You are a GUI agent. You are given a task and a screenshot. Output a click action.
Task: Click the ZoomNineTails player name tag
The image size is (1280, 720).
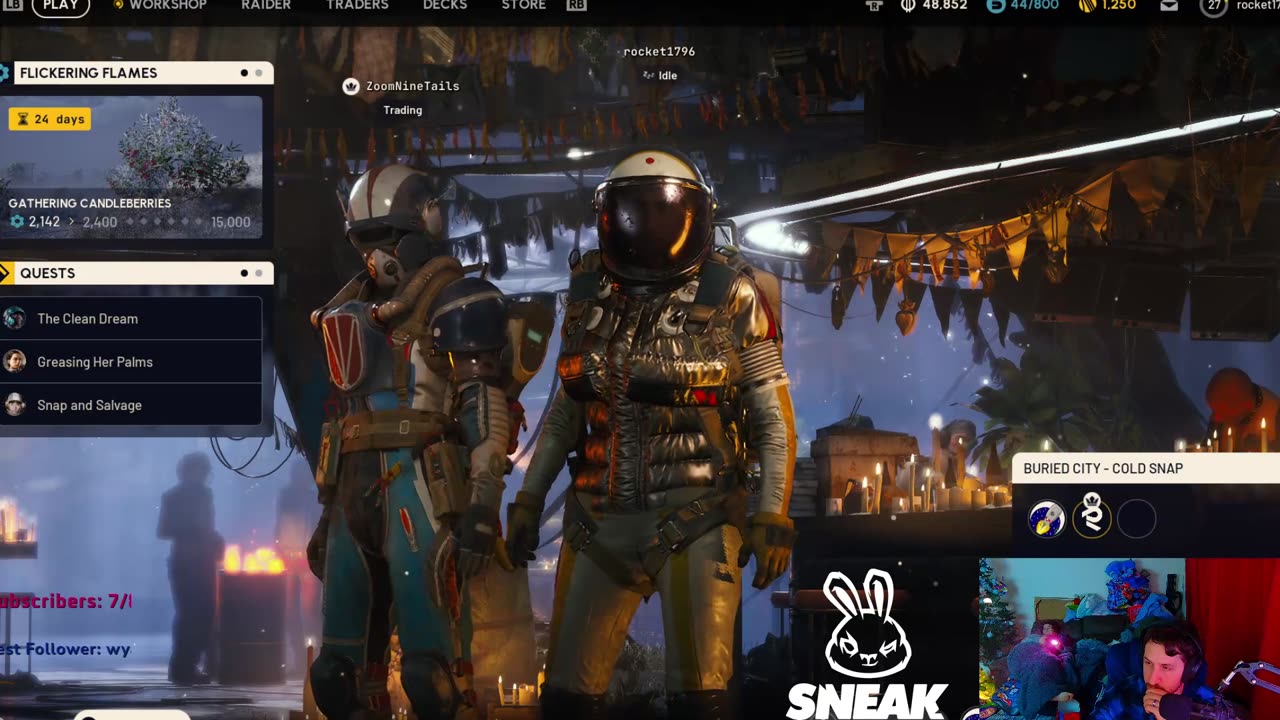(x=412, y=86)
